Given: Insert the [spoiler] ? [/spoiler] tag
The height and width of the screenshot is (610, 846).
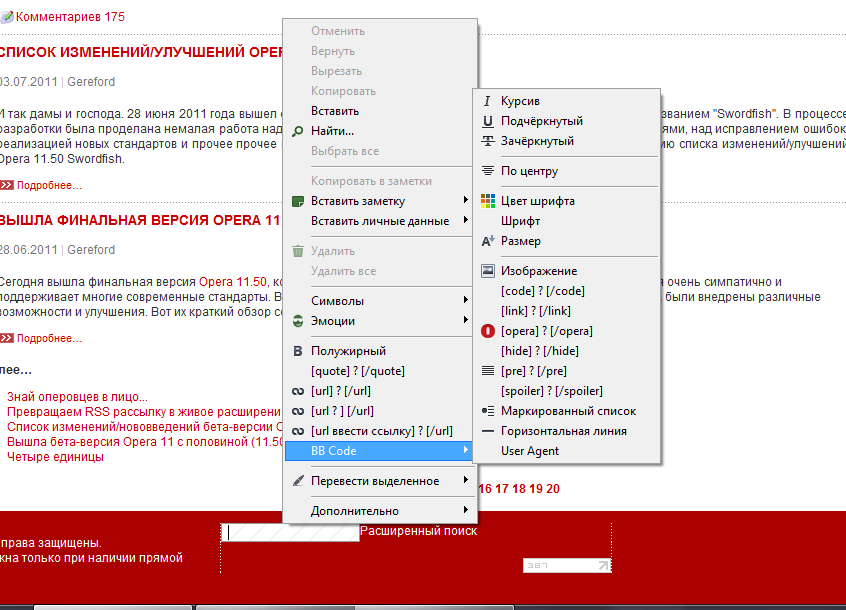Looking at the screenshot, I should tap(567, 391).
